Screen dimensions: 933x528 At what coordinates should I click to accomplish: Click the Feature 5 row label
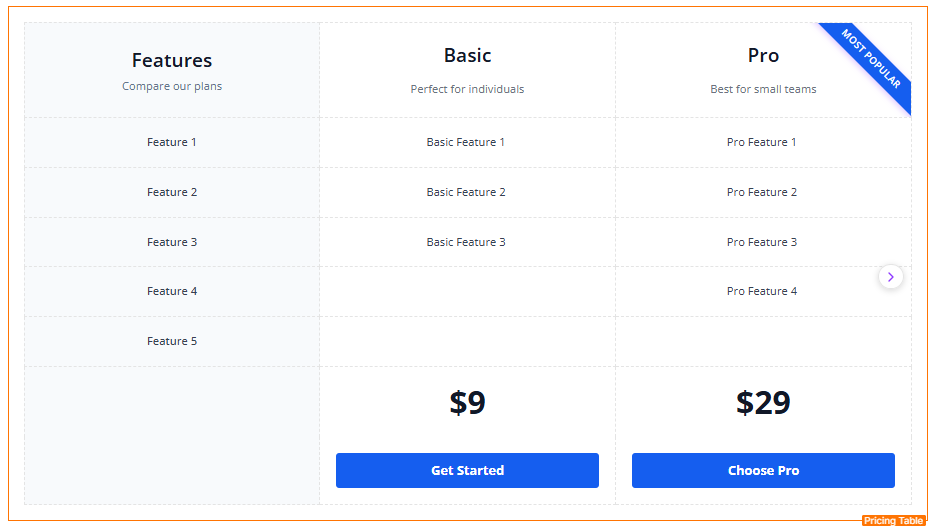click(172, 341)
